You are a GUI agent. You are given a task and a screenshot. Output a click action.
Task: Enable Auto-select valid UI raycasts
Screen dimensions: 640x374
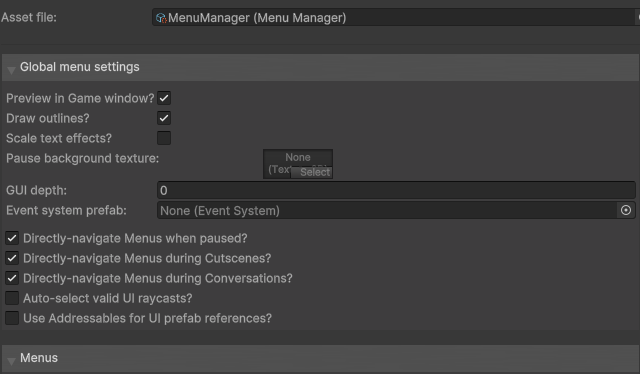[x=12, y=298]
